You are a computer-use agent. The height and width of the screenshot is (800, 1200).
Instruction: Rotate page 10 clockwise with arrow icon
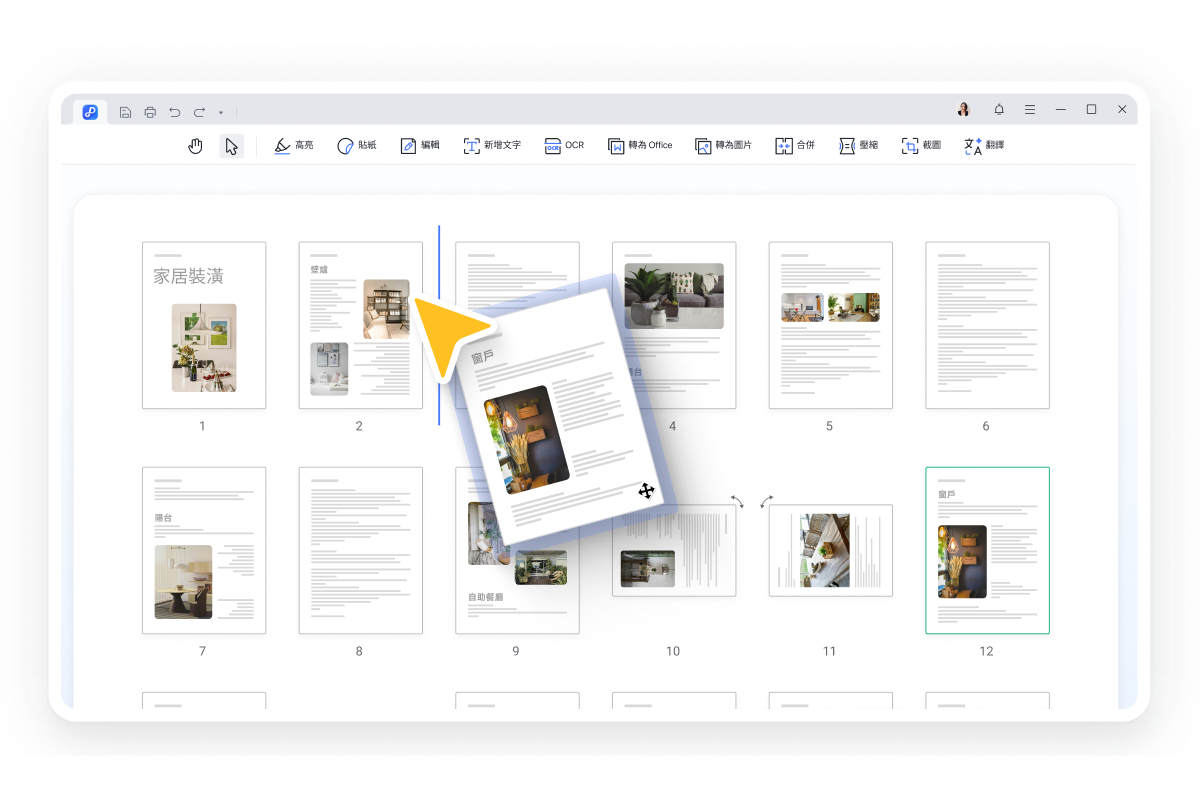(737, 501)
